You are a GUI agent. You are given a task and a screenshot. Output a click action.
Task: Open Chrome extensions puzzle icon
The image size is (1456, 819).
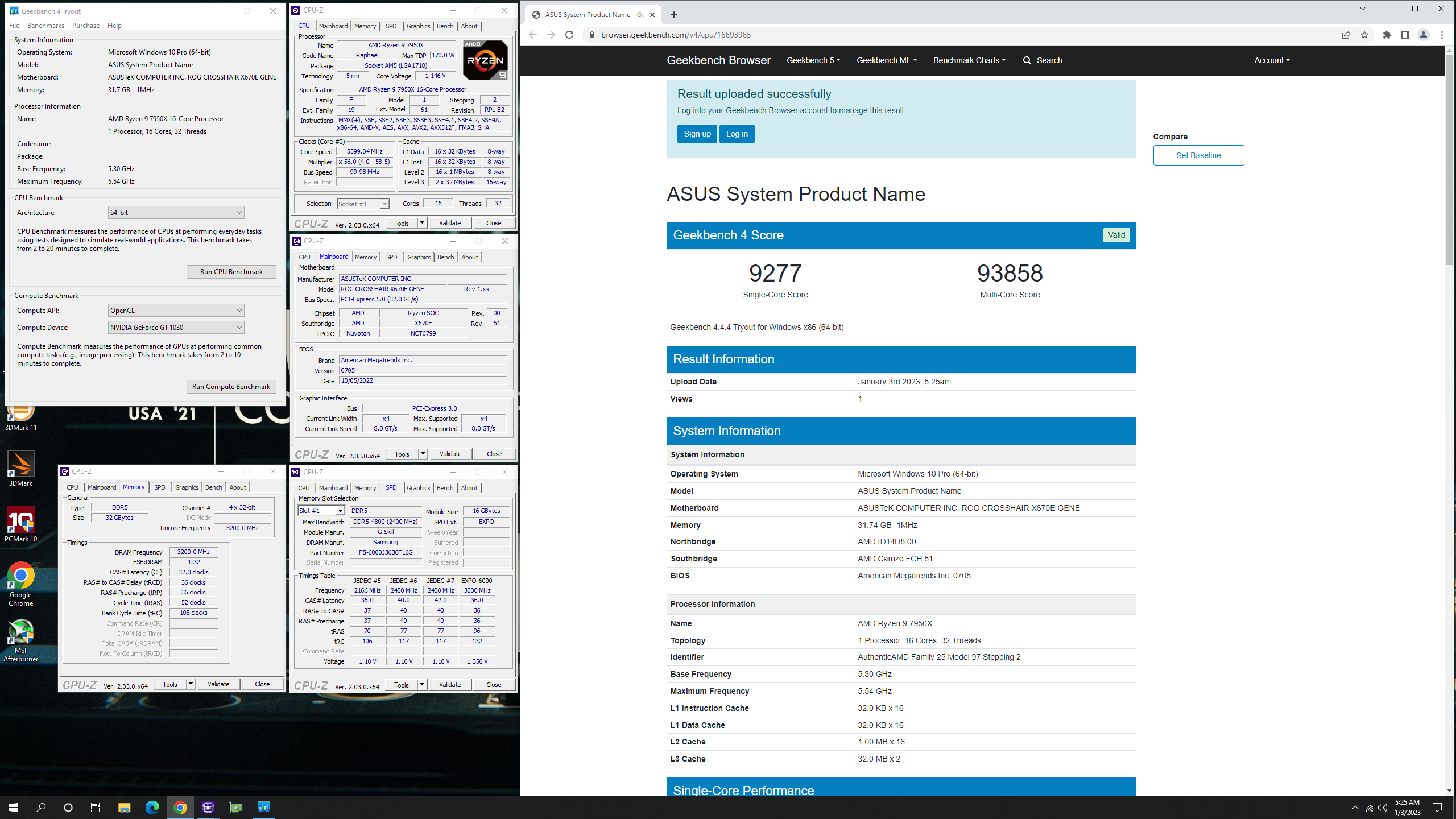[x=1387, y=35]
